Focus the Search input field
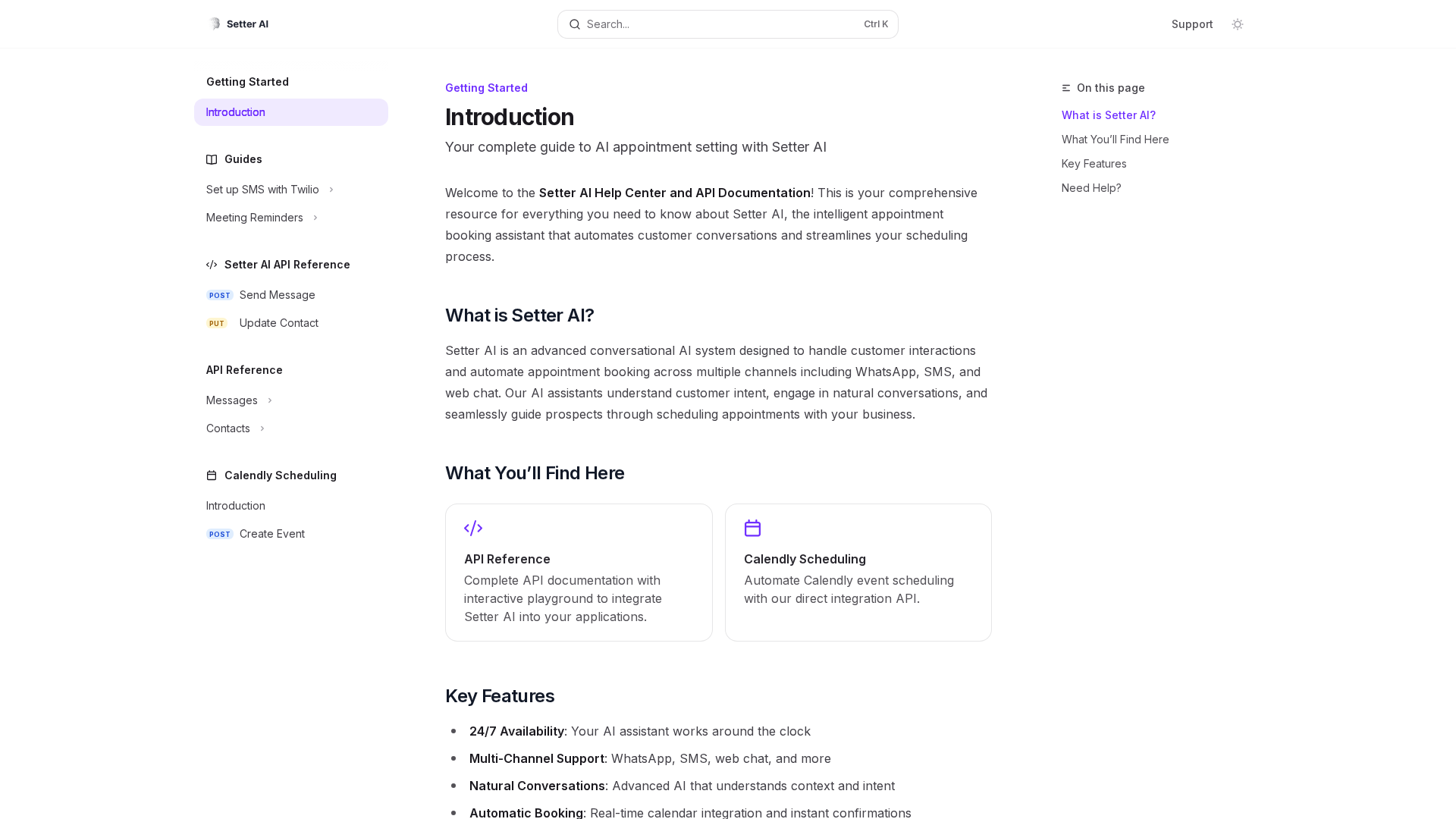Viewport: 1456px width, 819px height. (720, 24)
